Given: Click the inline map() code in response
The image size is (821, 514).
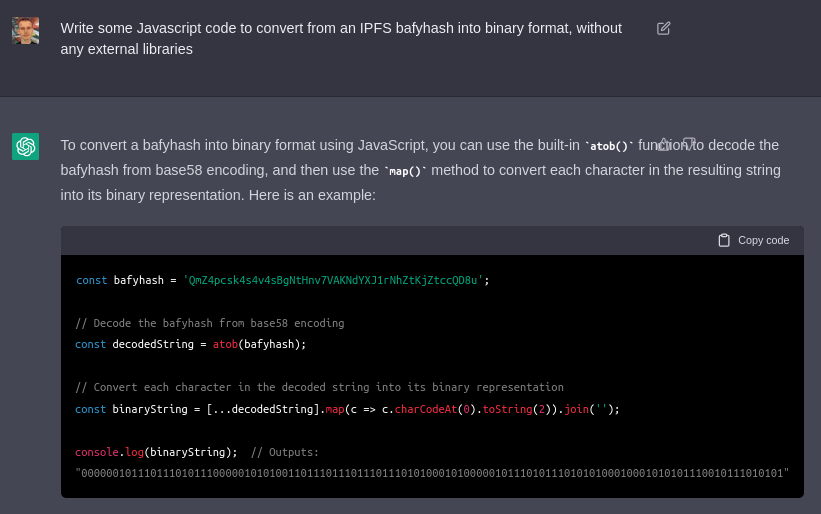Looking at the screenshot, I should pos(405,171).
